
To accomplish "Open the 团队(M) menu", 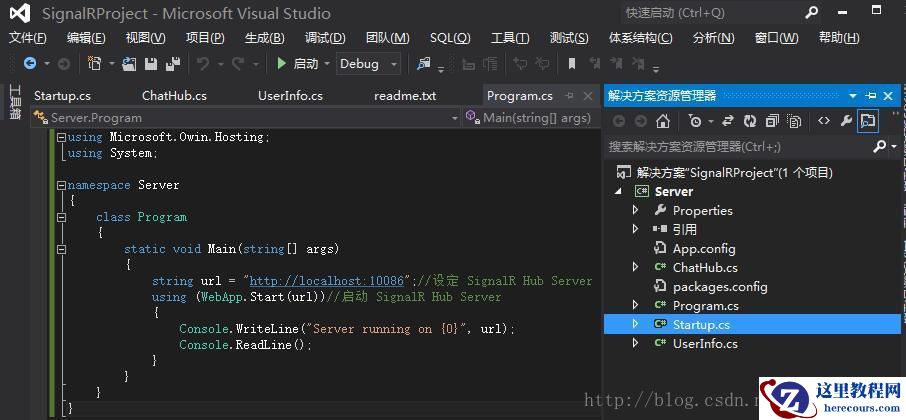I will (388, 38).
